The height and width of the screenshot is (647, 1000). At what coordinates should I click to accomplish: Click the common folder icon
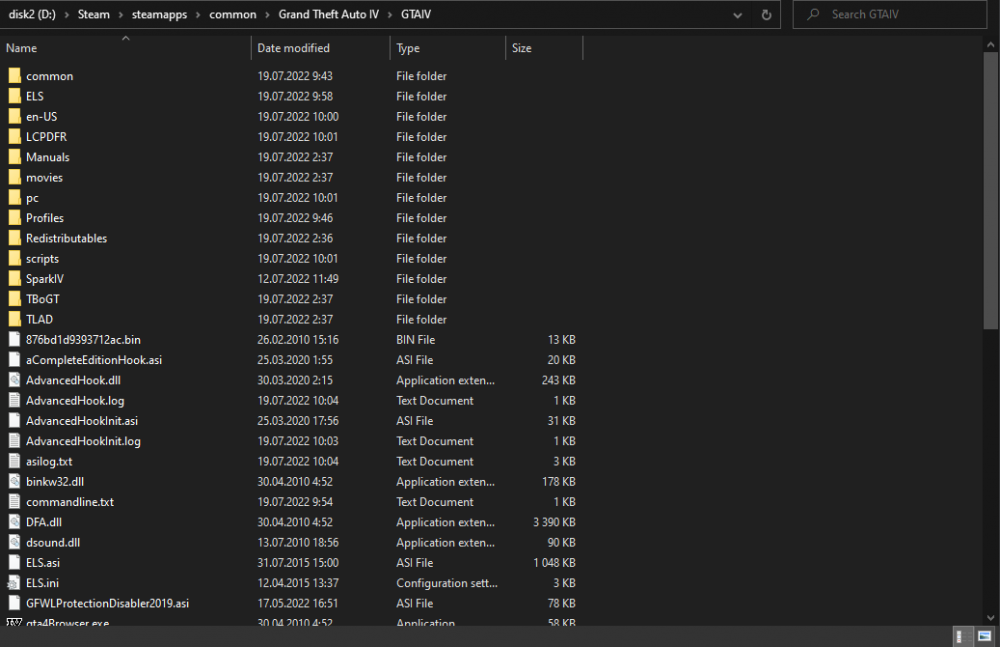(15, 76)
